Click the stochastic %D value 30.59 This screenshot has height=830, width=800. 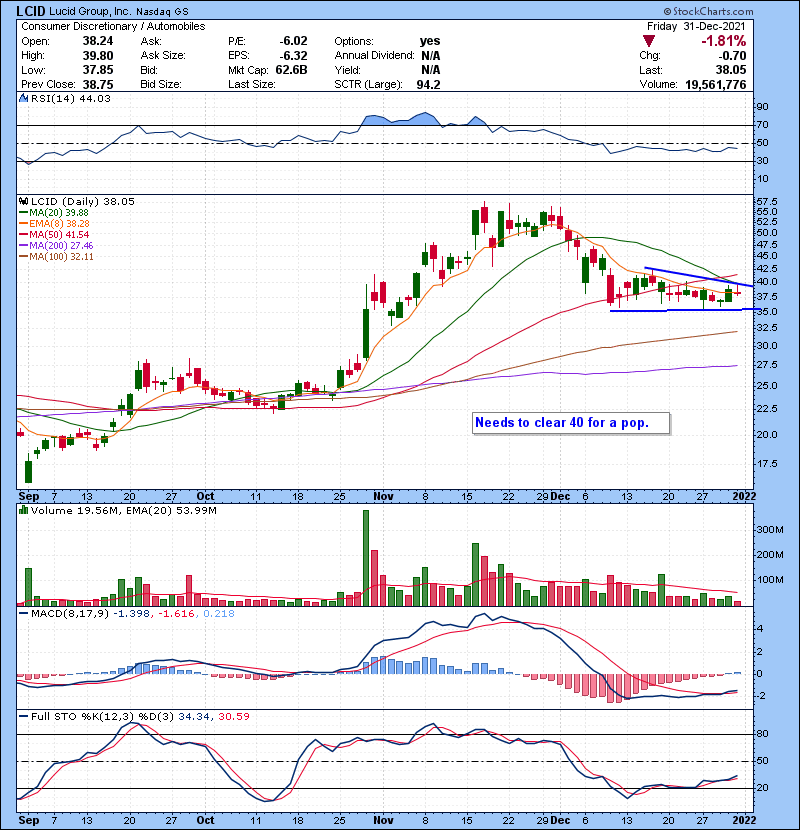click(x=233, y=716)
